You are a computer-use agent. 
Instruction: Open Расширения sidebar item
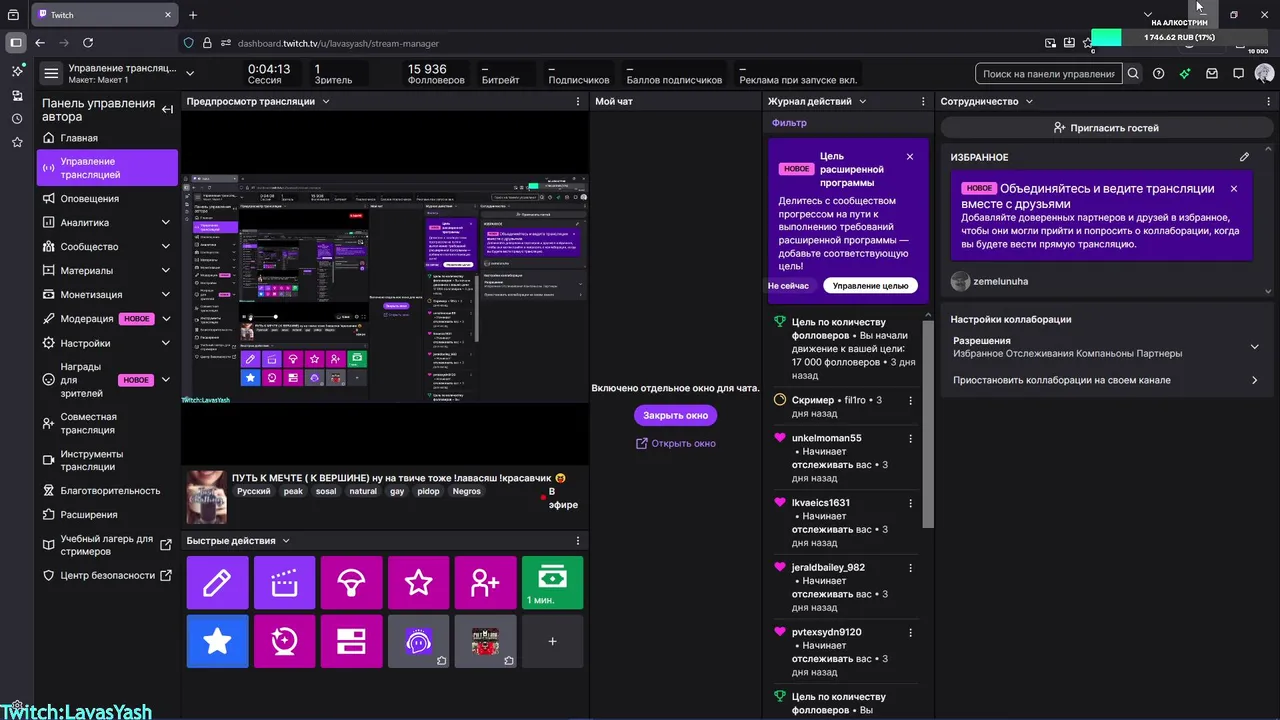pyautogui.click(x=107, y=515)
